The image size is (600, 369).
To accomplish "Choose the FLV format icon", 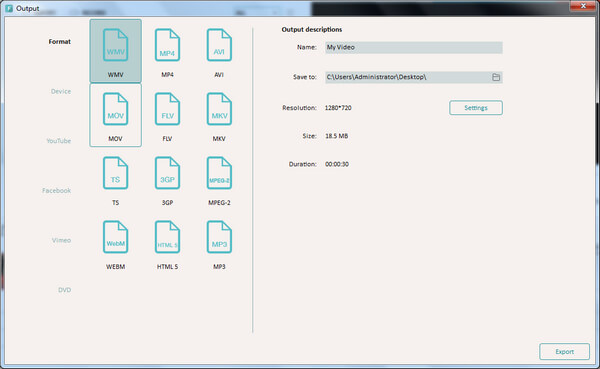I will pos(167,109).
